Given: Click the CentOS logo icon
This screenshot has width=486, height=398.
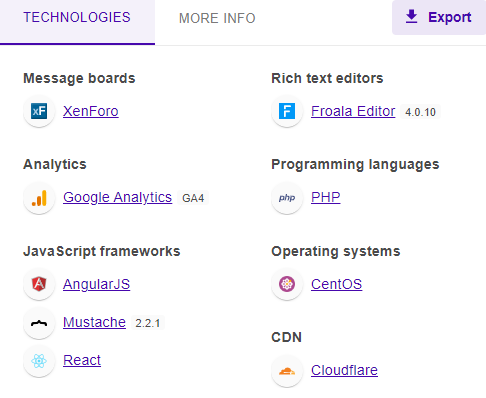Looking at the screenshot, I should 287,284.
